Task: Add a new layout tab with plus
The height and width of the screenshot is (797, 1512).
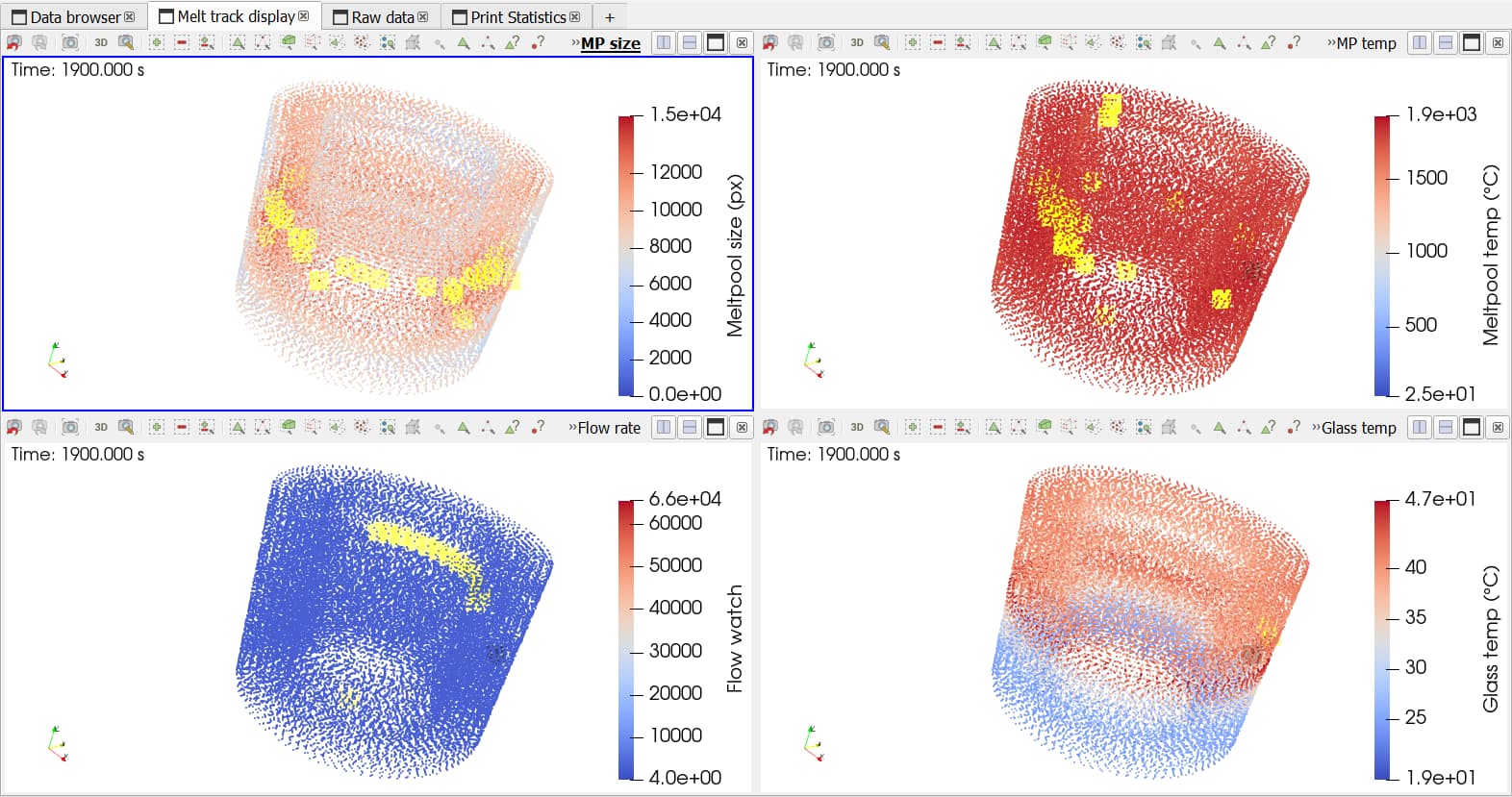Action: pos(609,17)
